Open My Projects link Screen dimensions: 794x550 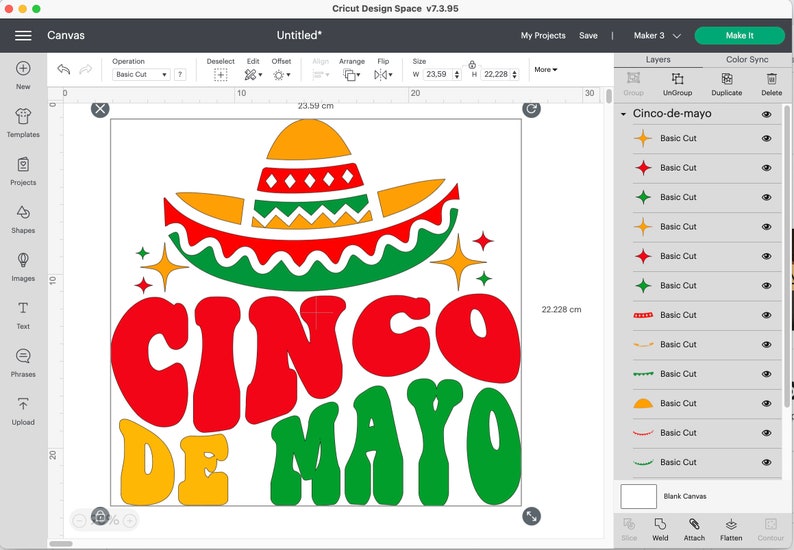(x=543, y=35)
